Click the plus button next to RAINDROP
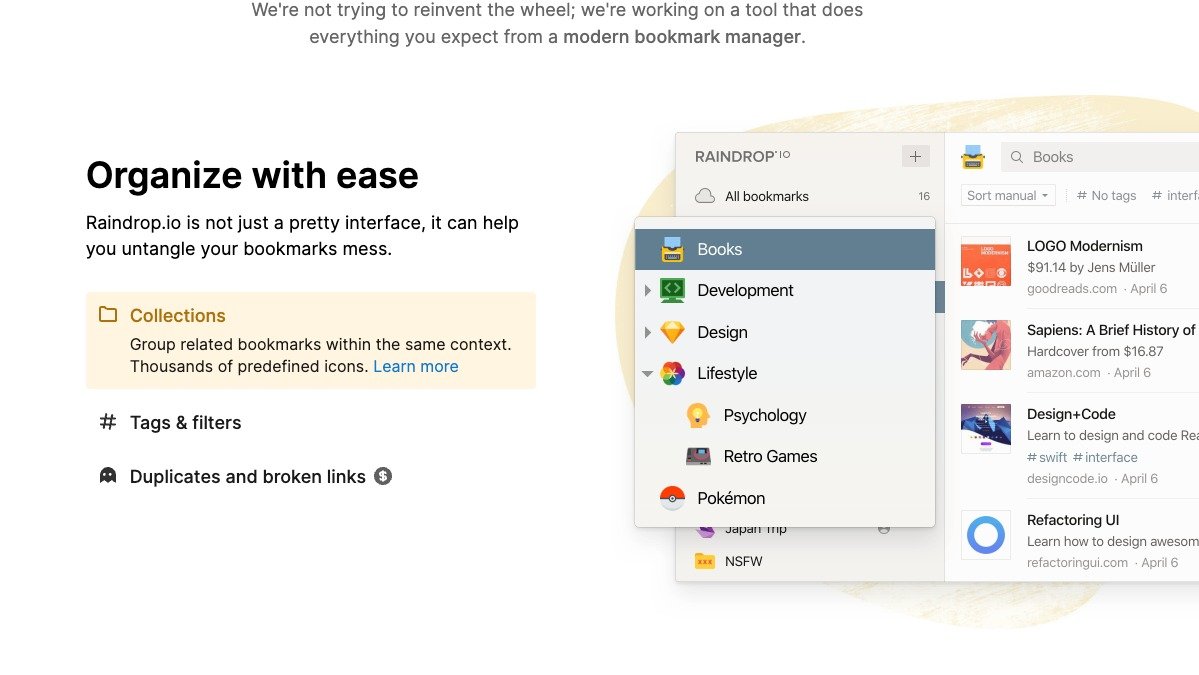The image size is (1199, 675). click(x=915, y=156)
